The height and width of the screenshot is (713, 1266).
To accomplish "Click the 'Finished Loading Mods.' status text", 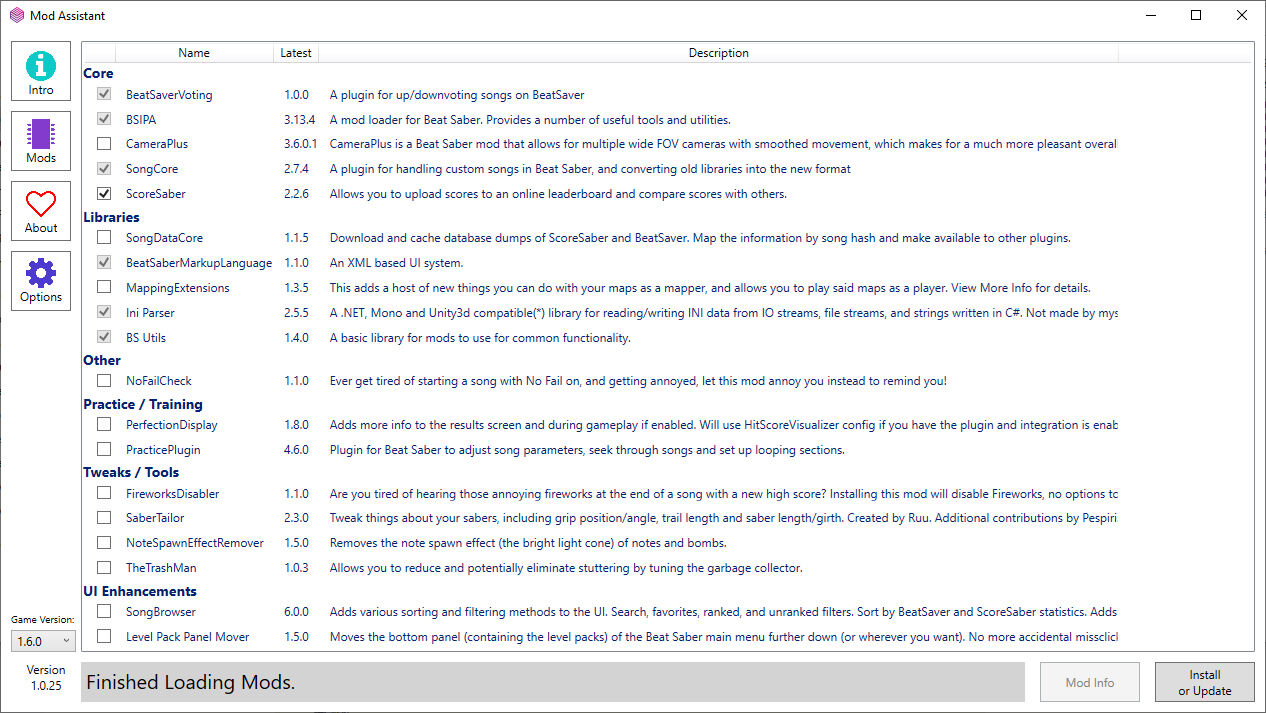I will click(x=190, y=683).
